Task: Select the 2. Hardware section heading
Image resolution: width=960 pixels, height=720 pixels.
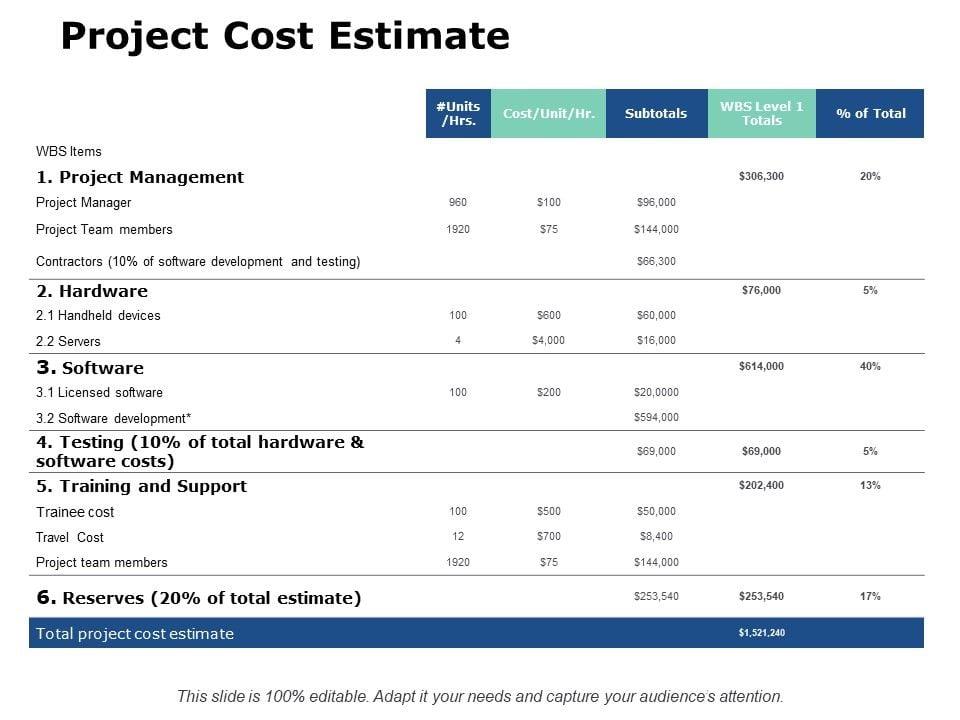Action: (92, 291)
